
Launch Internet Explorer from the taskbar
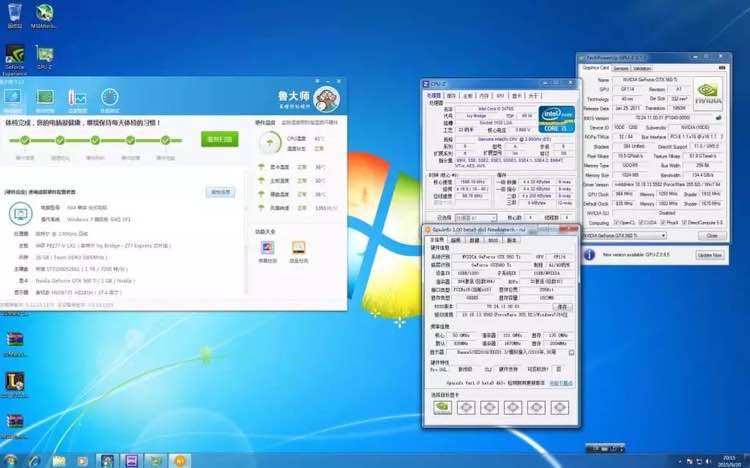point(34,461)
